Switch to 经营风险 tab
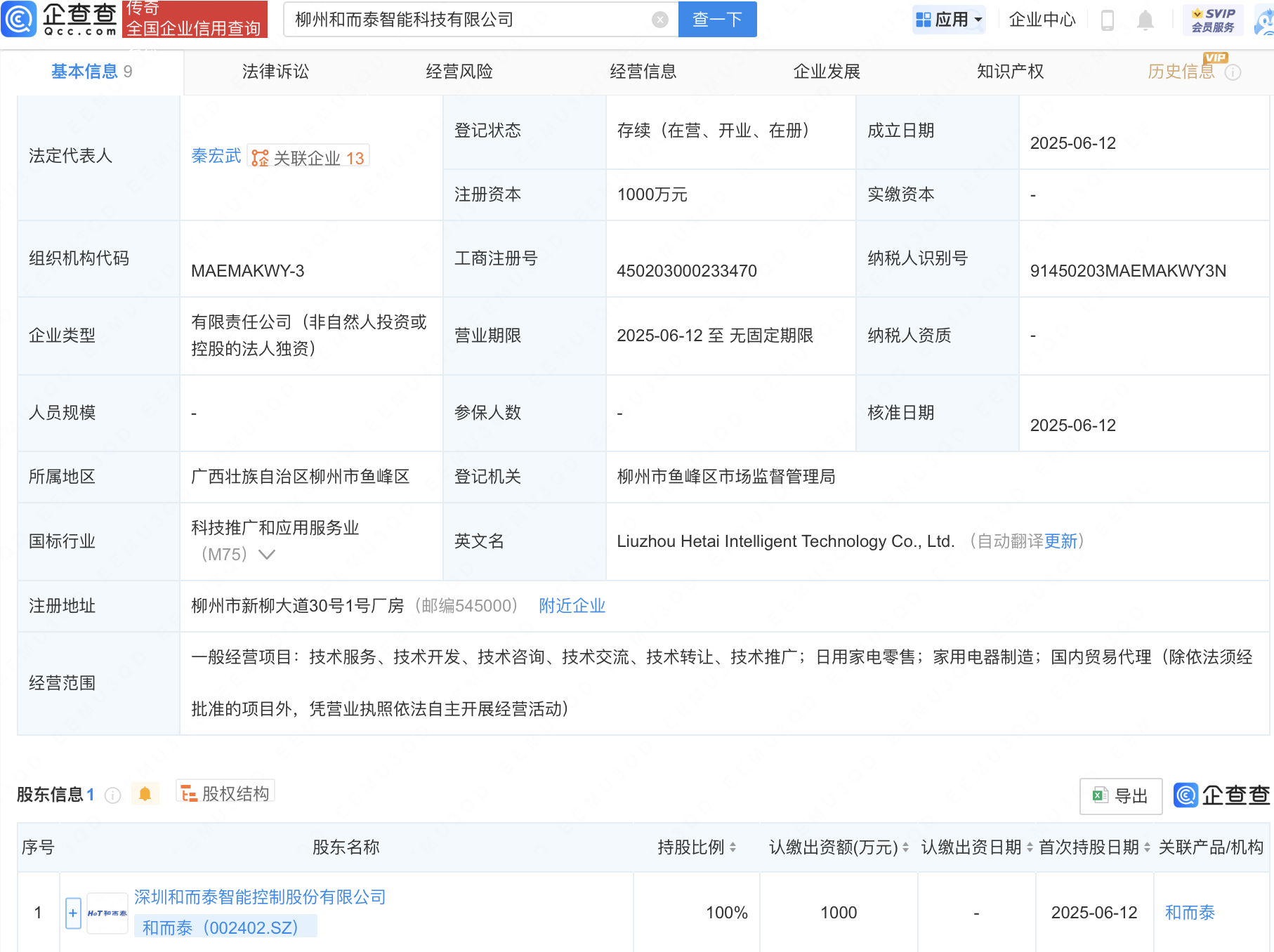 click(459, 72)
